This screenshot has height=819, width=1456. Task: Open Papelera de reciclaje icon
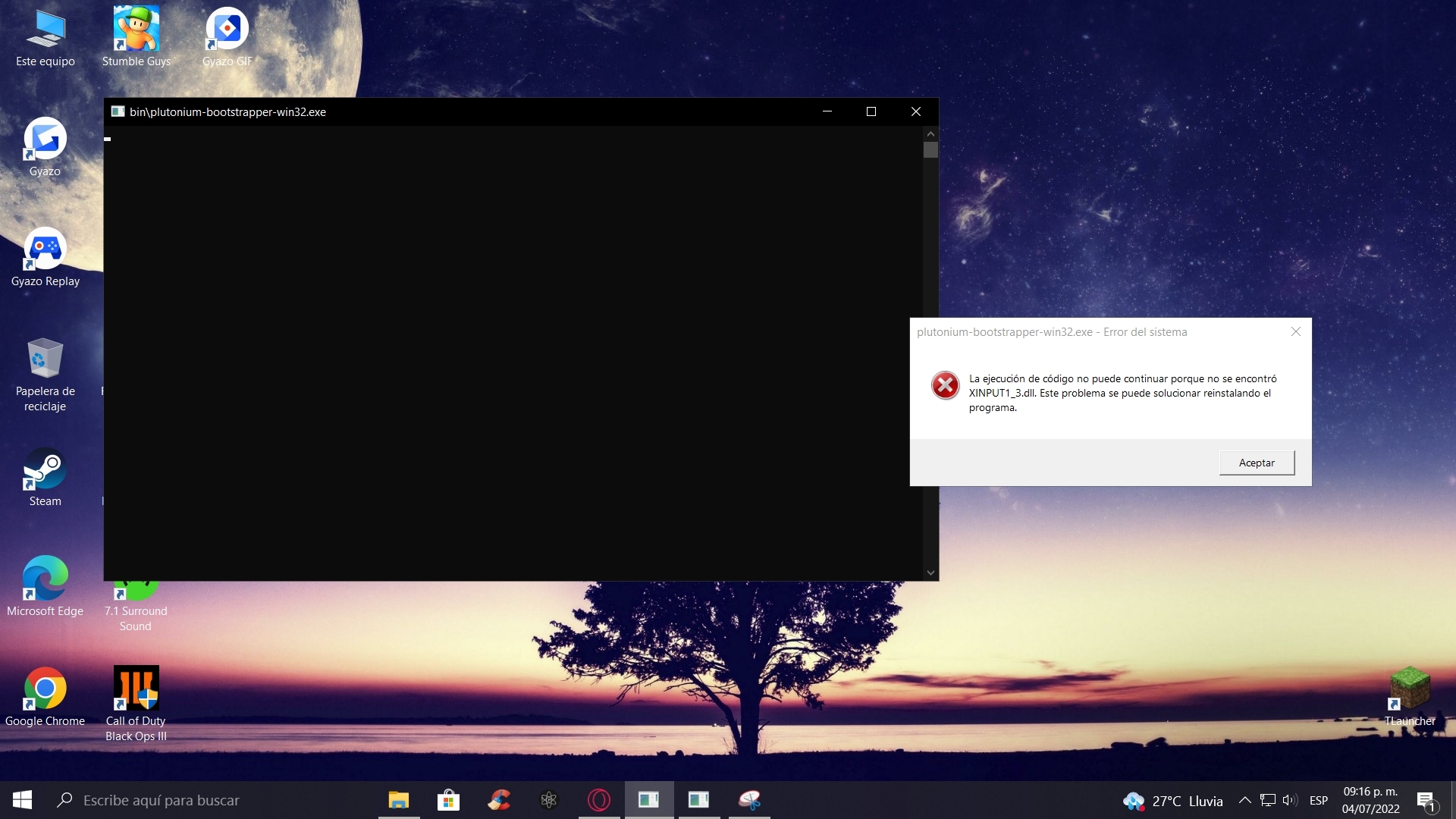(45, 360)
